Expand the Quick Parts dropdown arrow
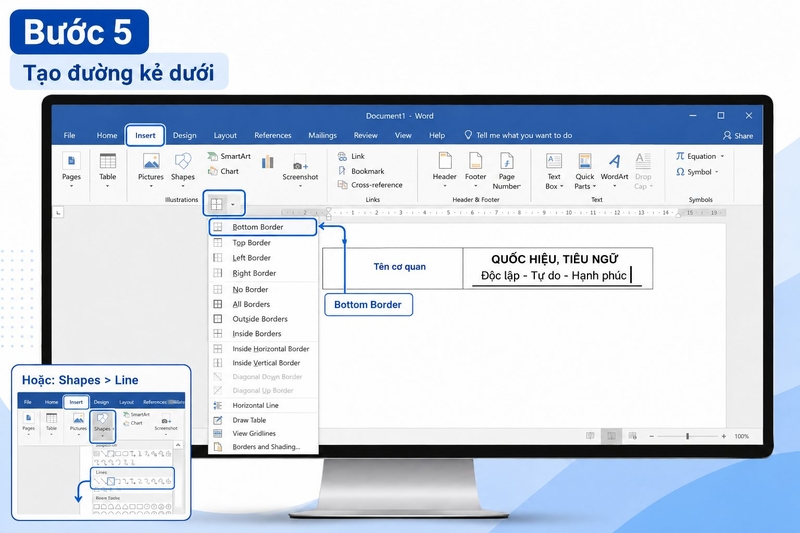 pyautogui.click(x=594, y=187)
